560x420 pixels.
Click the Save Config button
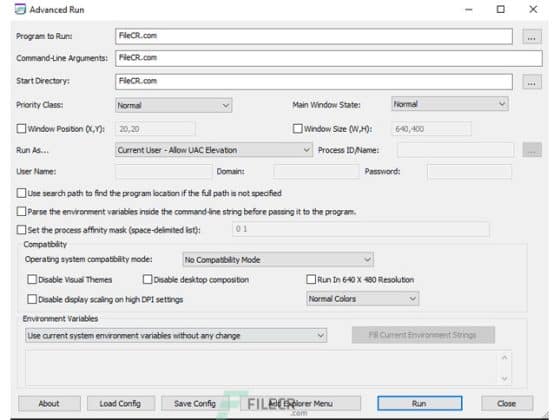(195, 404)
